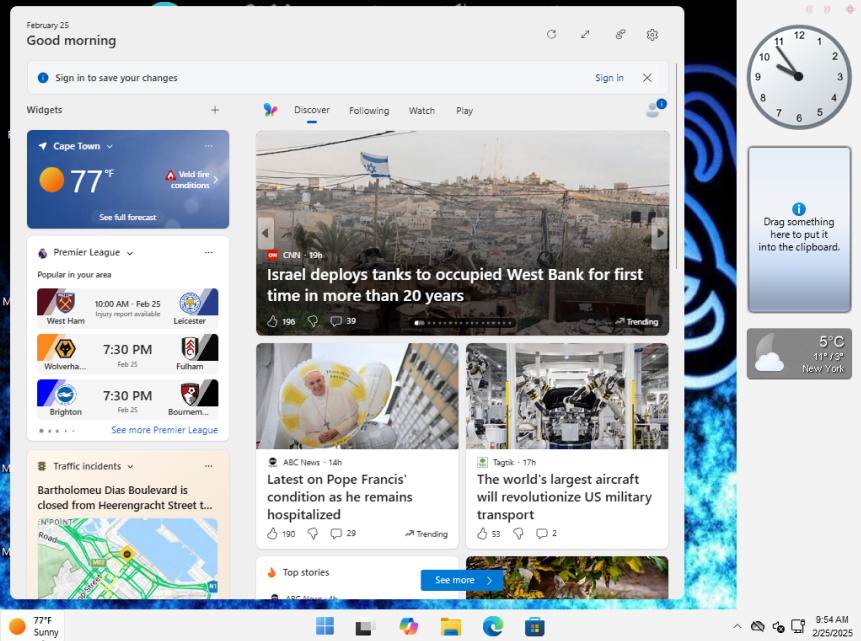Open West Ham vs Leicester match
The height and width of the screenshot is (641, 861).
127,308
